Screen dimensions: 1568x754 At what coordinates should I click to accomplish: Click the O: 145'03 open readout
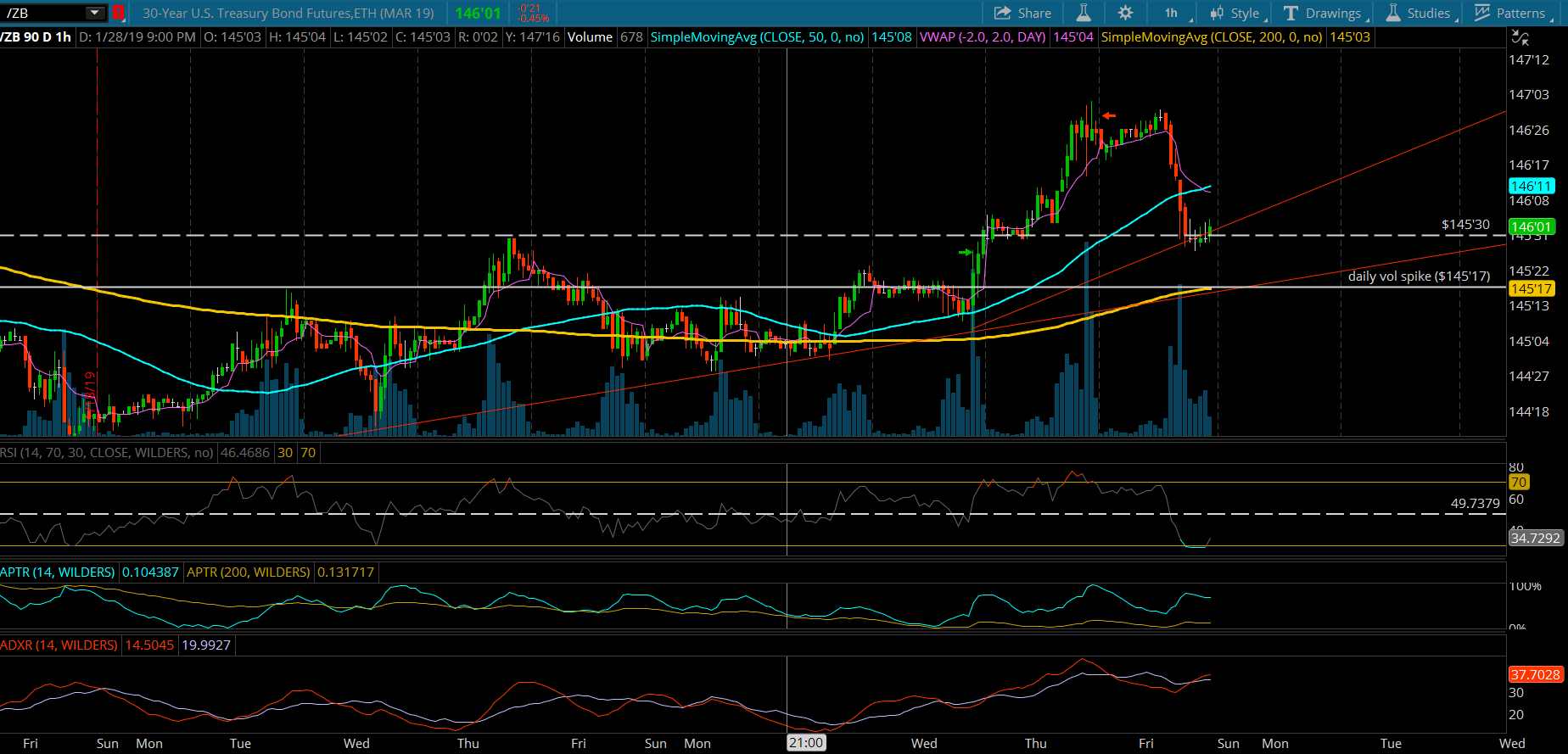(232, 37)
